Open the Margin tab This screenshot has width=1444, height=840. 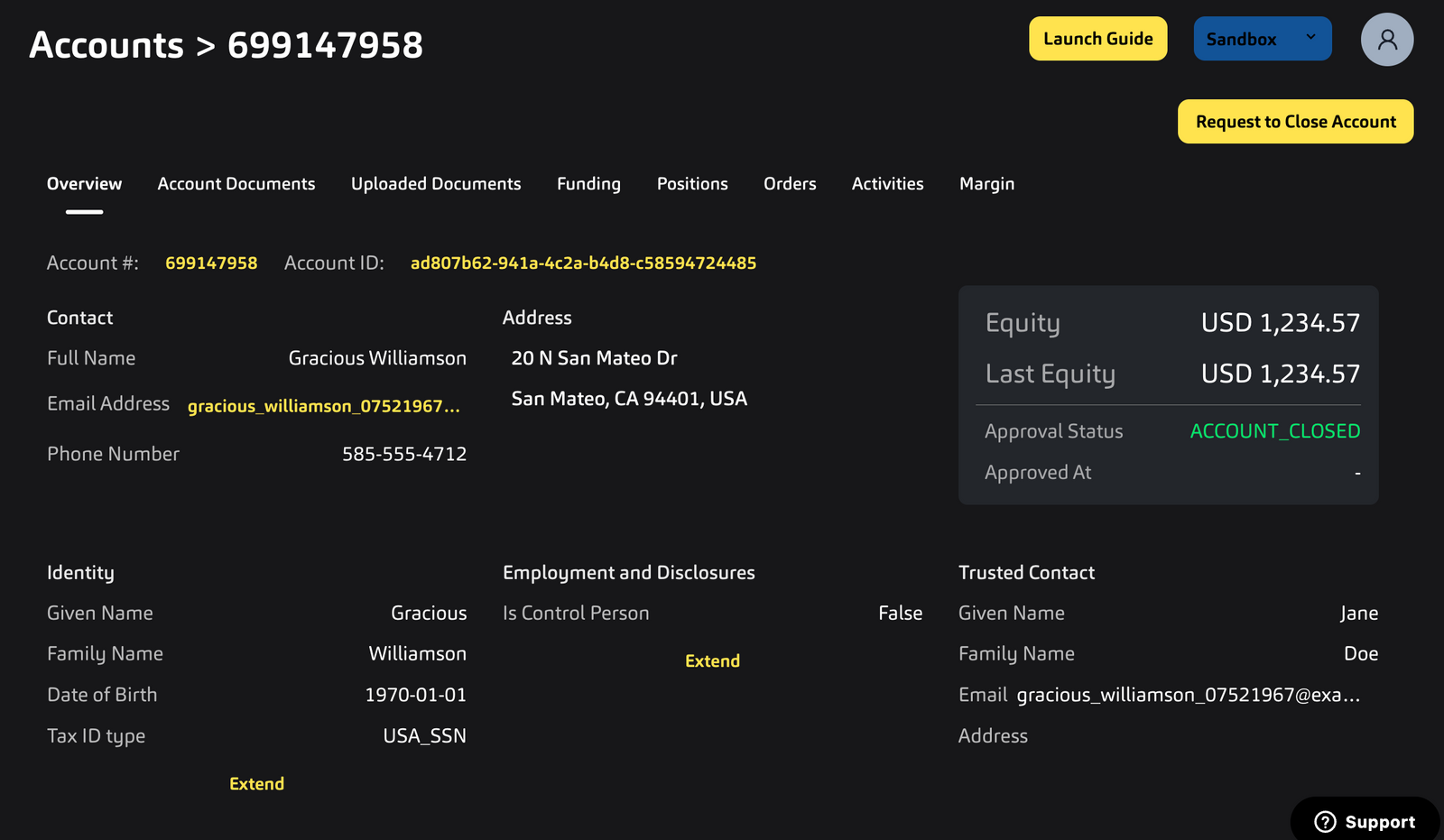(x=986, y=184)
